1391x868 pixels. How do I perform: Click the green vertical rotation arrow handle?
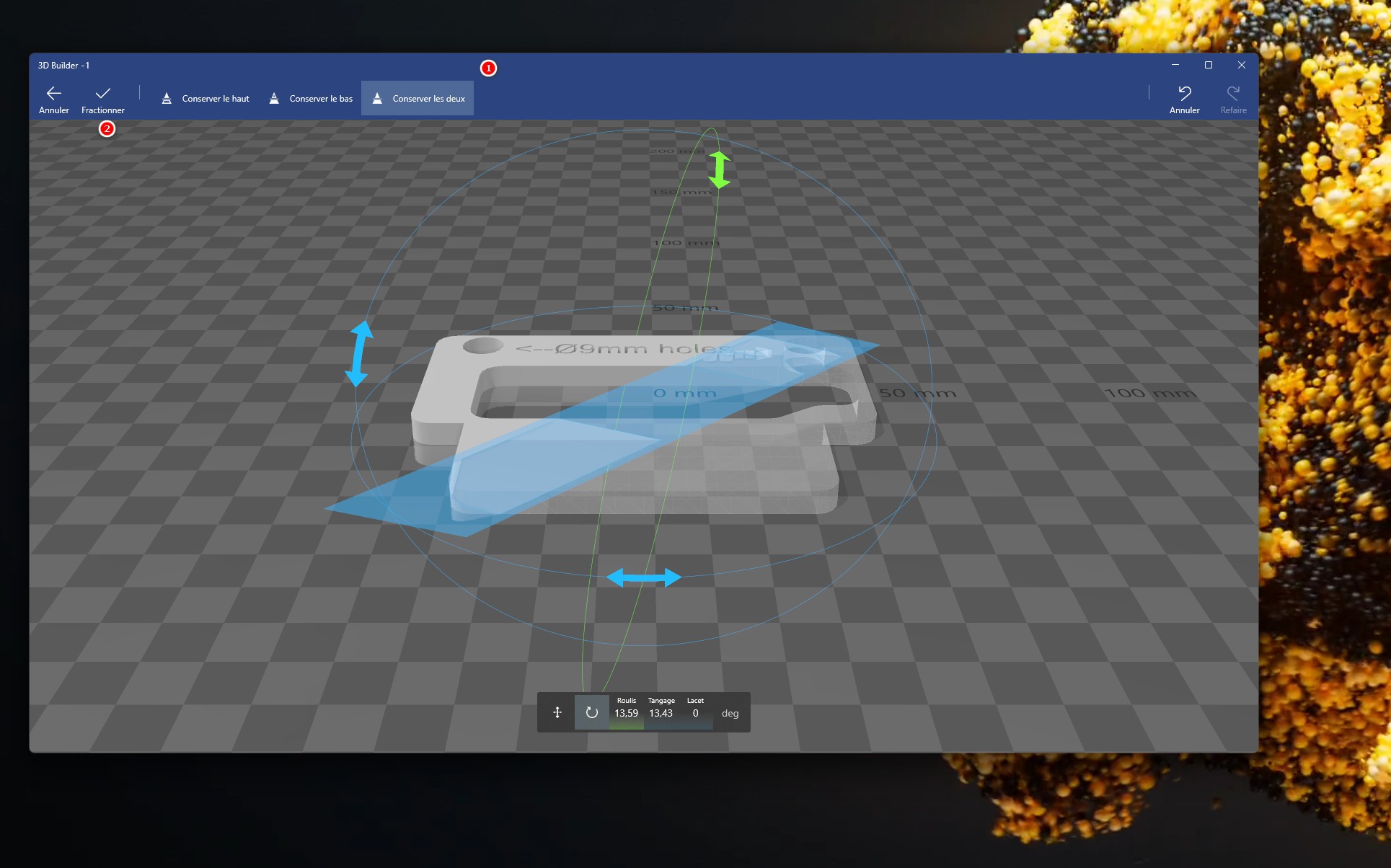(719, 170)
